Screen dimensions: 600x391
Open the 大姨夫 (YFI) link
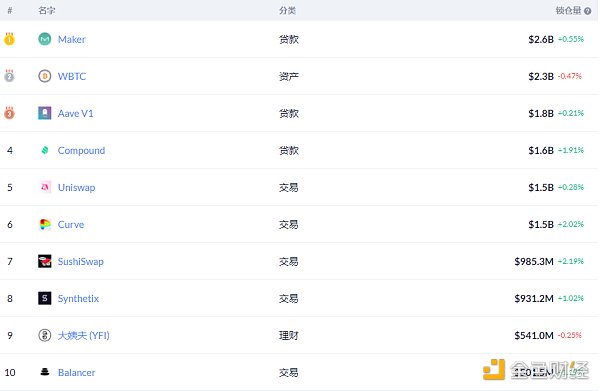click(83, 336)
